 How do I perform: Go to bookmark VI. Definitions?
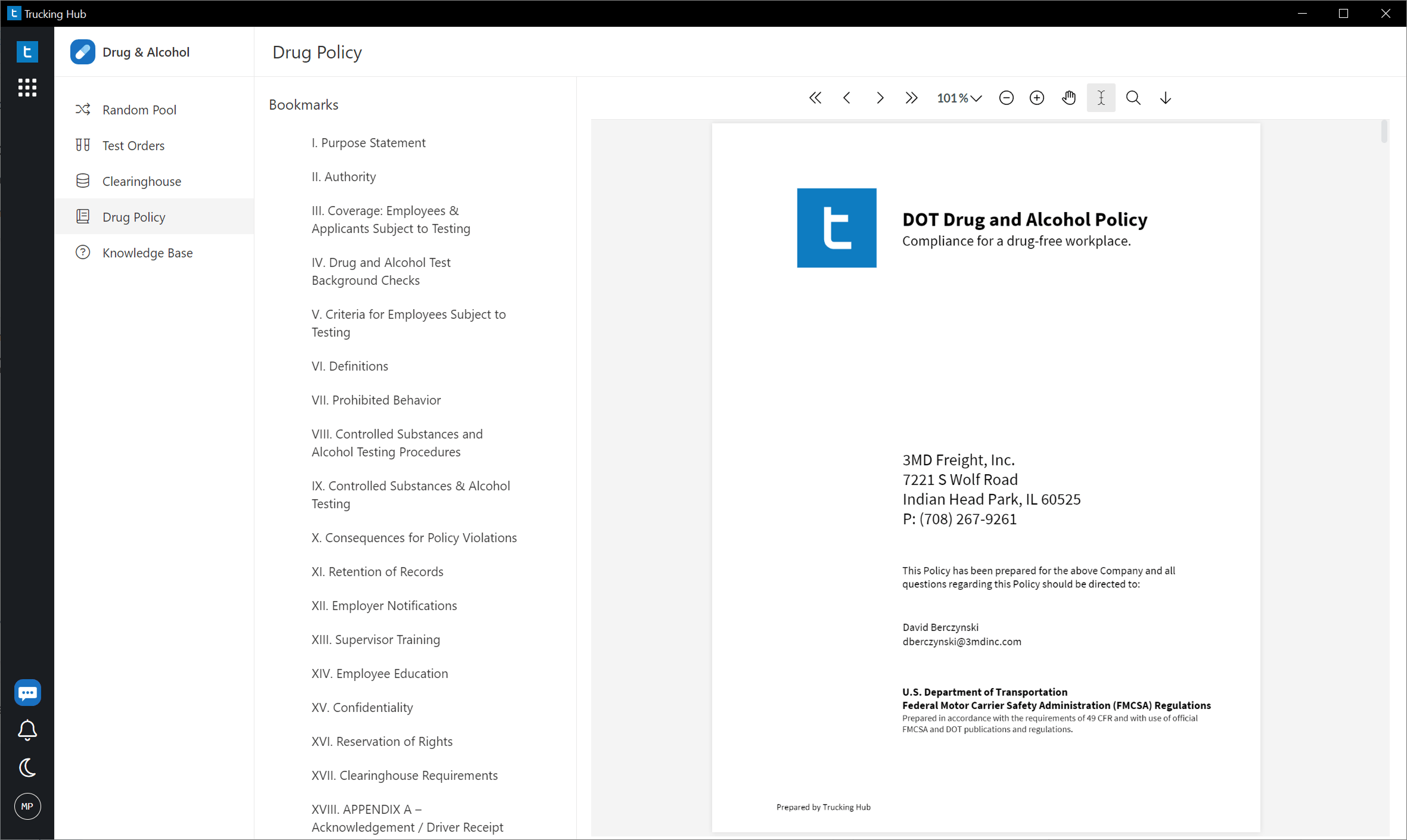tap(350, 366)
